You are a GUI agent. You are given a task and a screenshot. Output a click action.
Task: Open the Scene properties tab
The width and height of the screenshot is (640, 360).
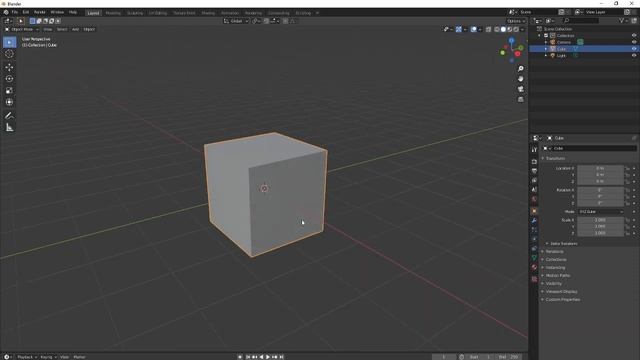pos(534,190)
